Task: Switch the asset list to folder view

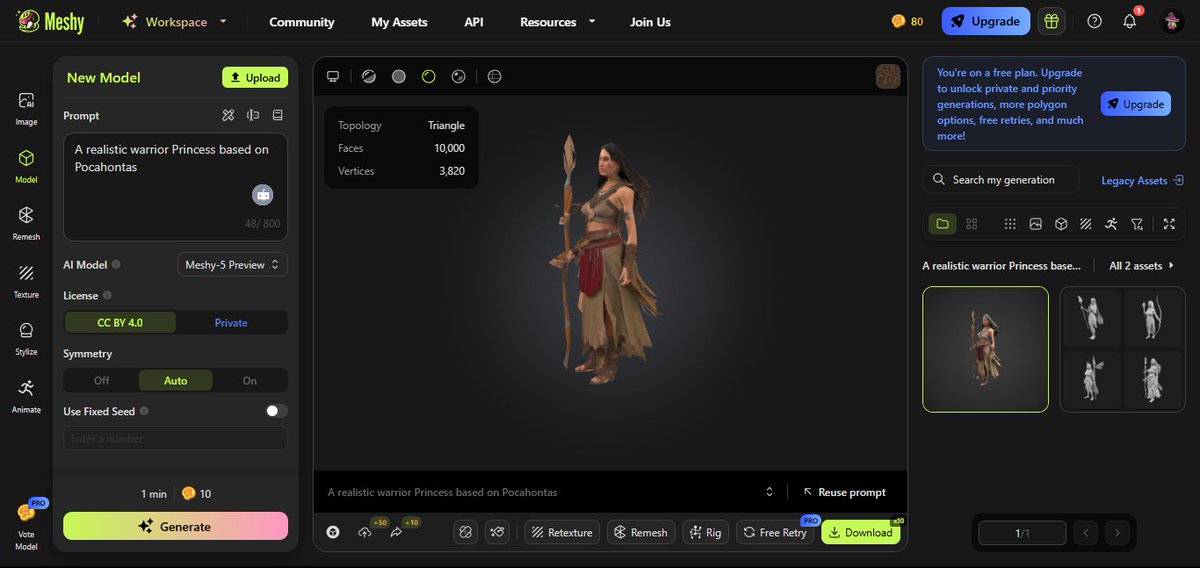Action: tap(941, 223)
